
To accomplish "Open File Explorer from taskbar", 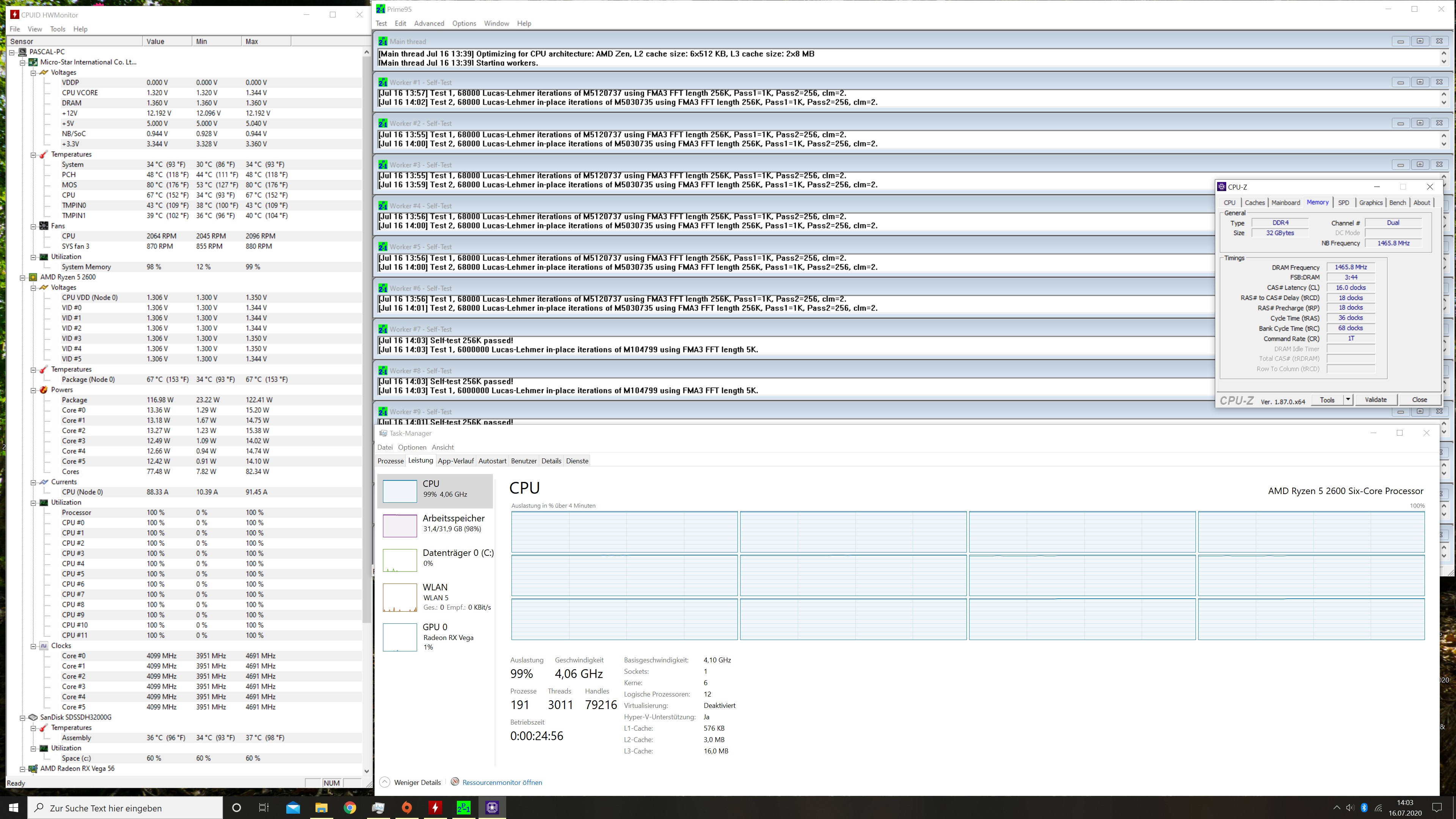I will coord(321,808).
